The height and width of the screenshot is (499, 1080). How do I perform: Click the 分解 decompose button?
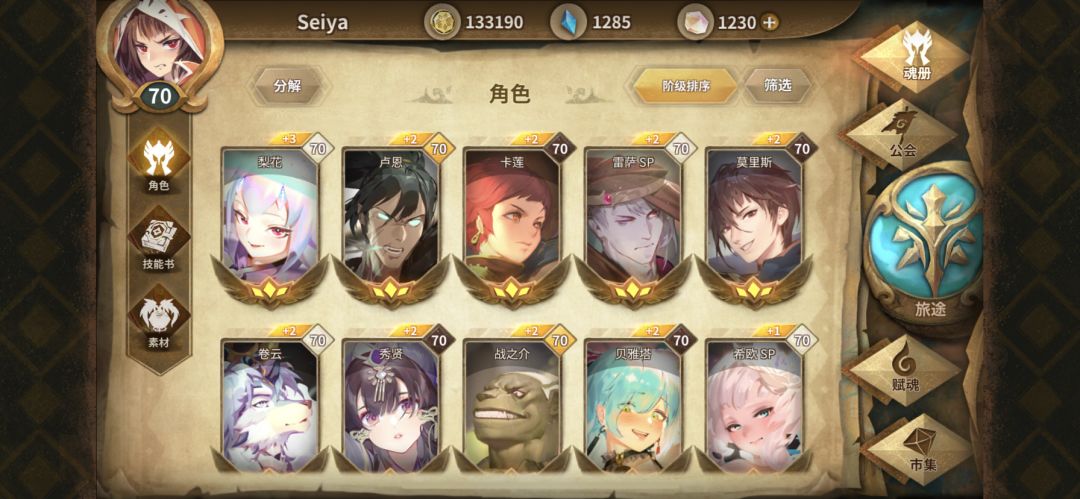pyautogui.click(x=287, y=86)
